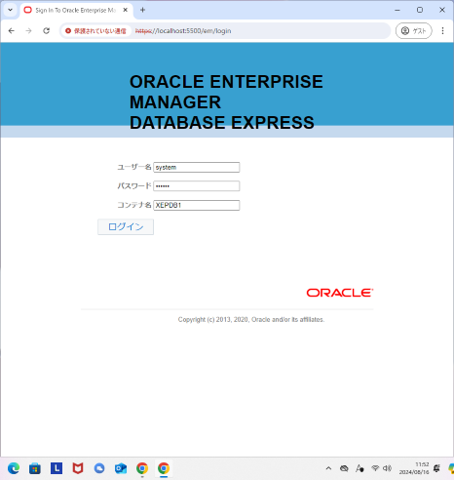Image resolution: width=454 pixels, height=480 pixels.
Task: Click the not-secure connection warning badge
Action: click(x=96, y=31)
